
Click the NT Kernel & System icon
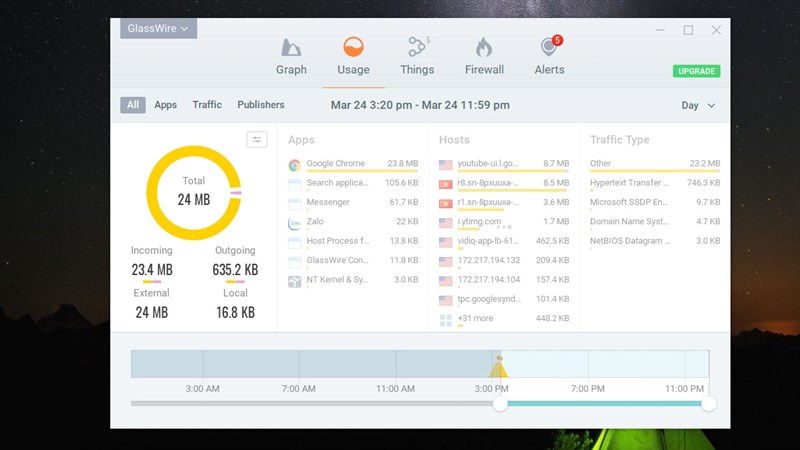click(x=294, y=282)
